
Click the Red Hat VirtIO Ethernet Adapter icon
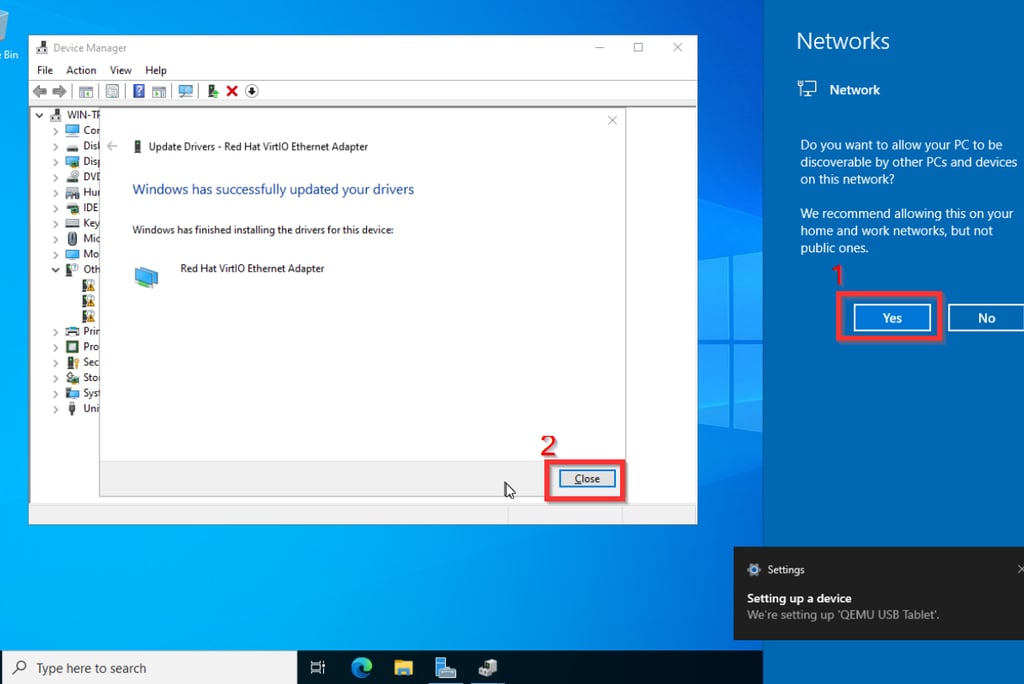point(146,276)
